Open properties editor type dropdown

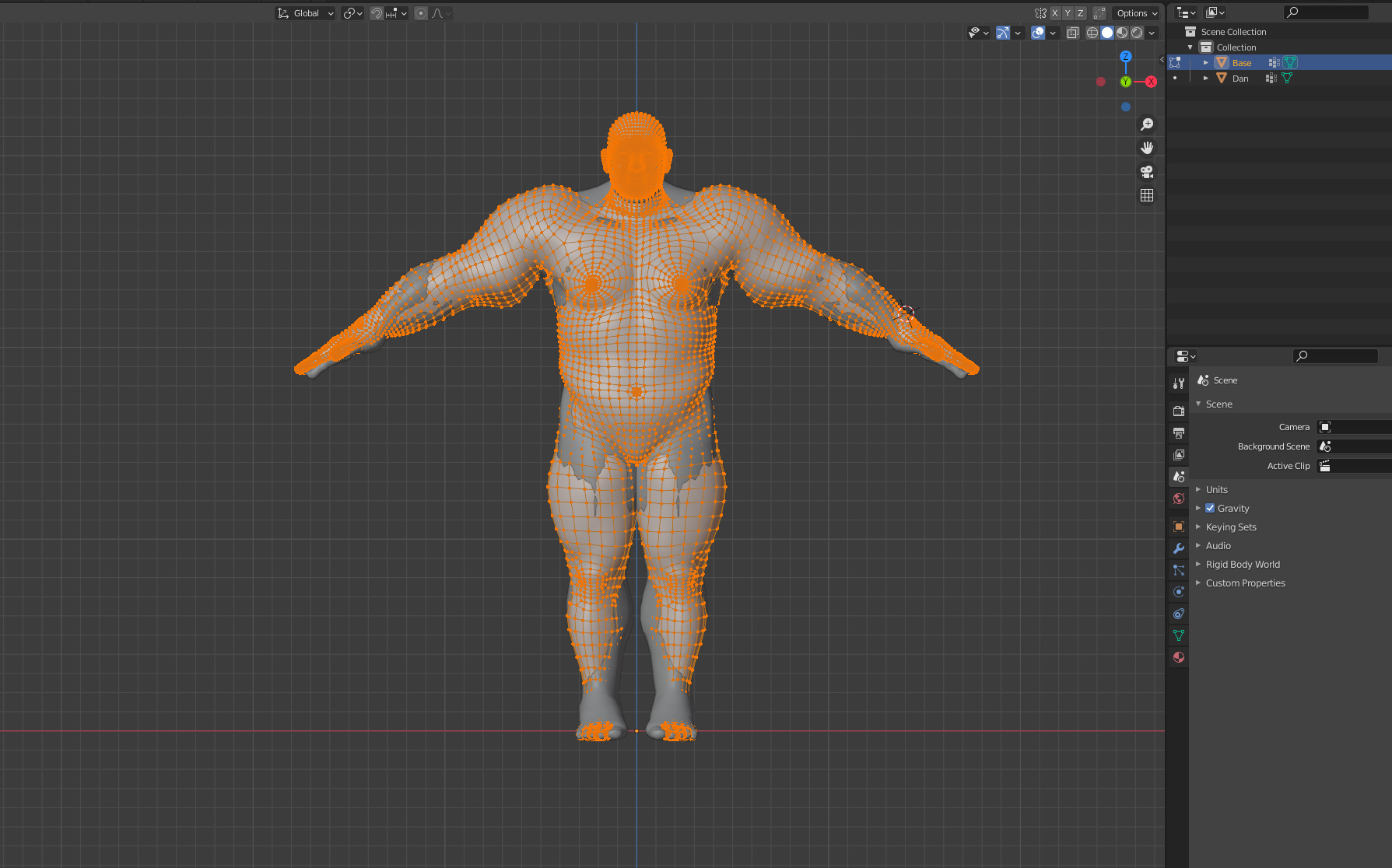[1186, 356]
